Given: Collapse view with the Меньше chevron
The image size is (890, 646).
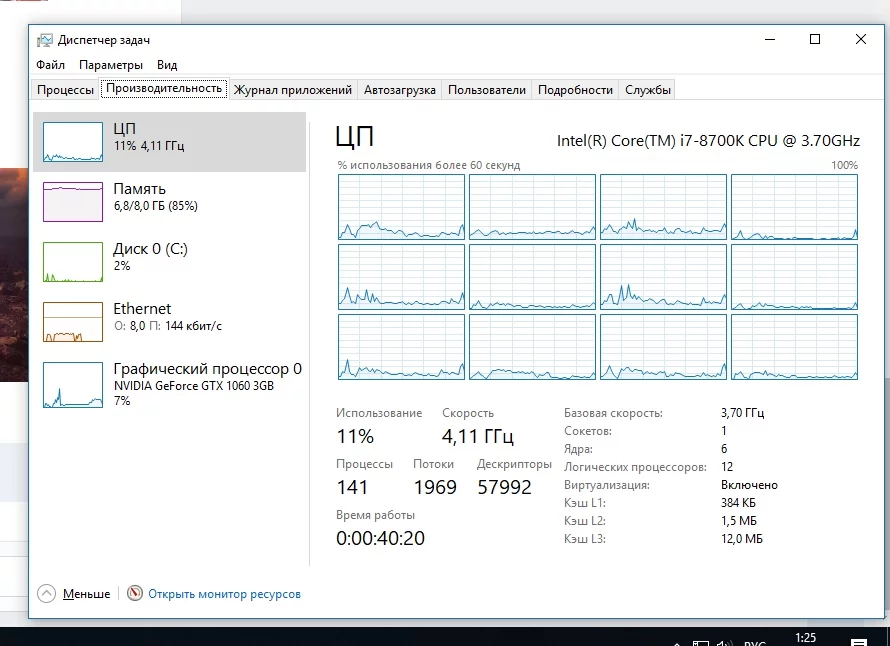Looking at the screenshot, I should click(47, 593).
